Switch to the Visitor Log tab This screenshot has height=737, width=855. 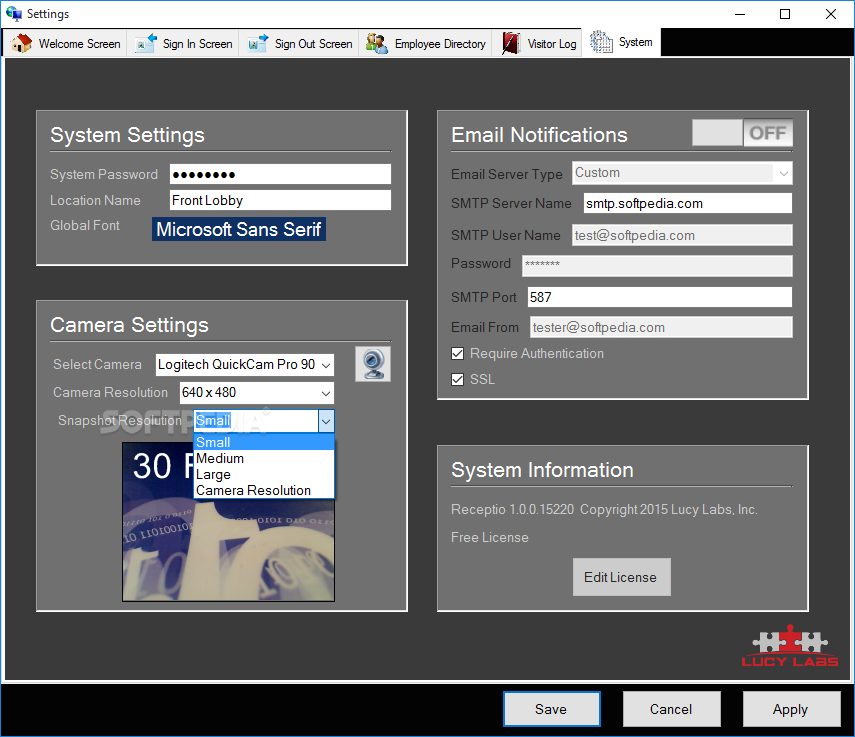(538, 43)
